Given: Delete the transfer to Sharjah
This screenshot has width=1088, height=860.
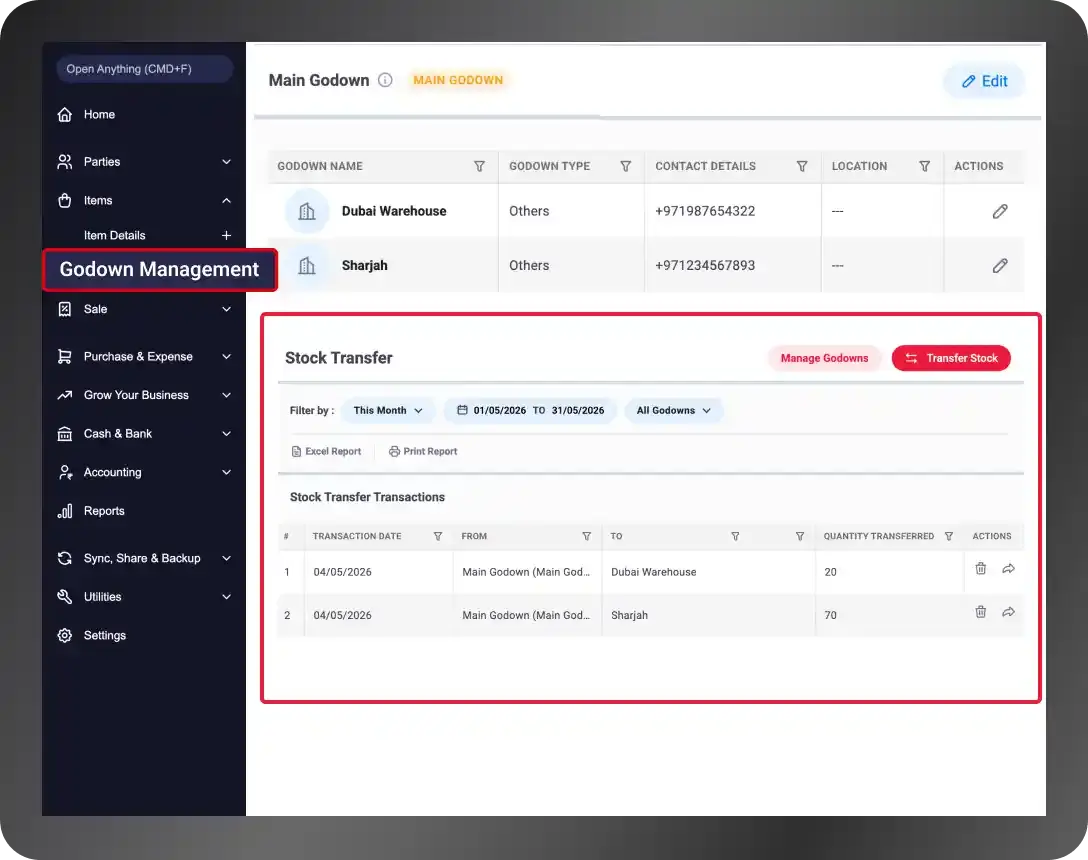Looking at the screenshot, I should (980, 612).
